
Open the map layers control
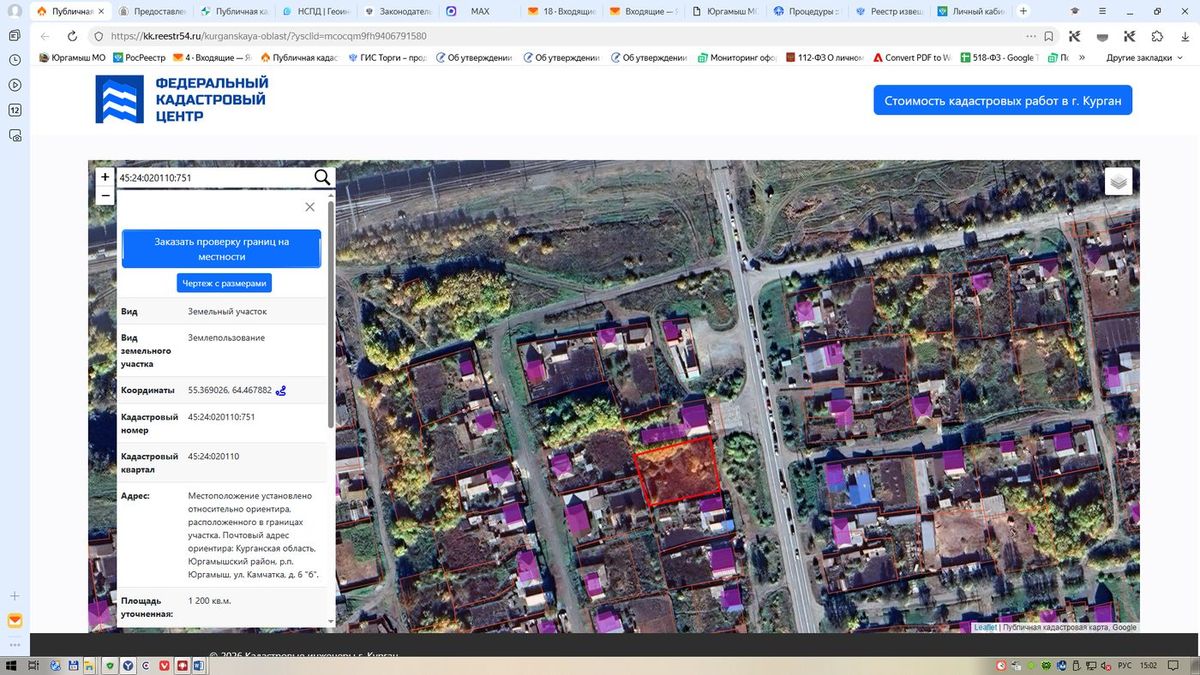[x=1118, y=182]
